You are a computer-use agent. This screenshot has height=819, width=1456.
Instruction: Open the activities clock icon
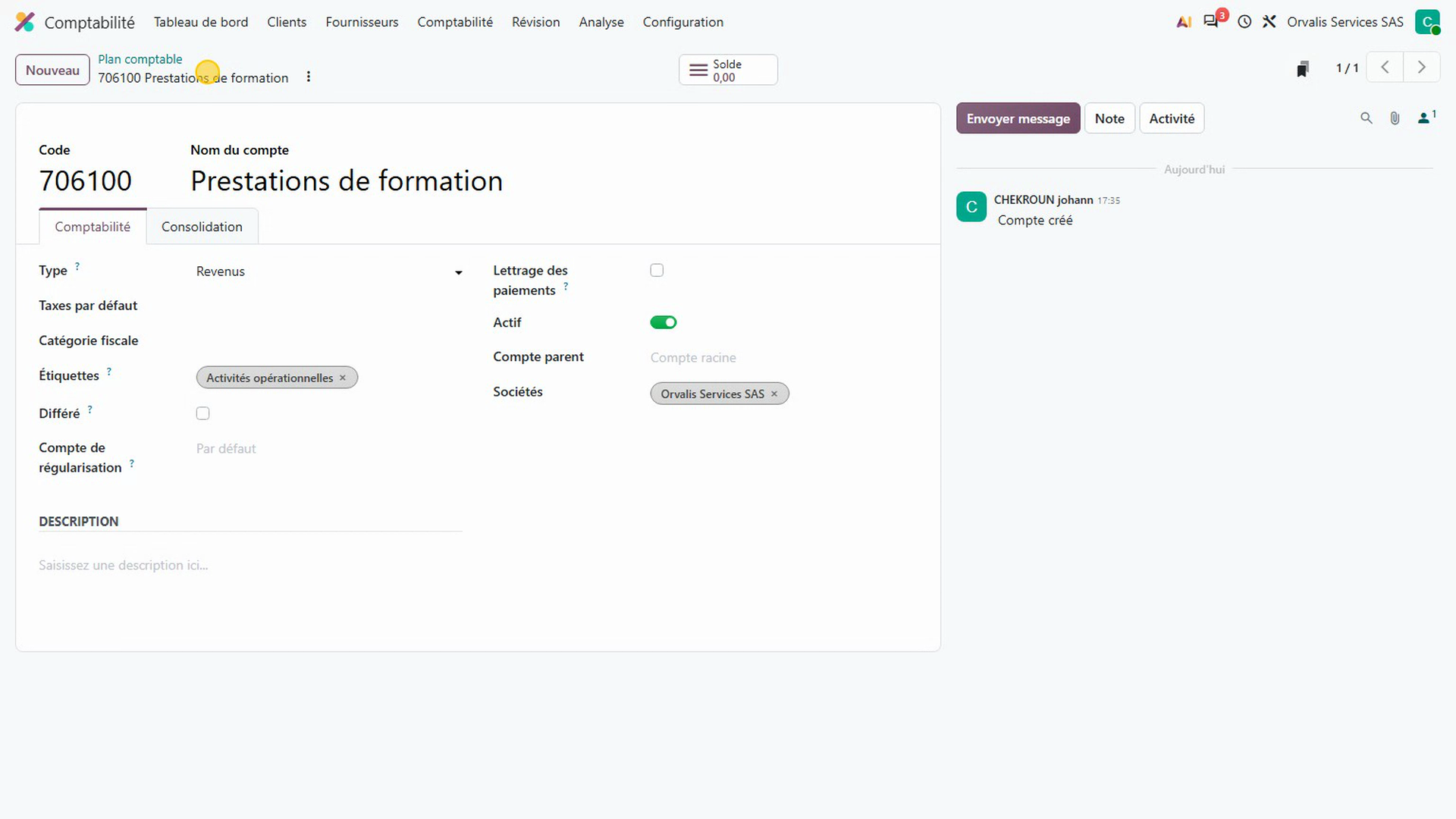[1244, 22]
